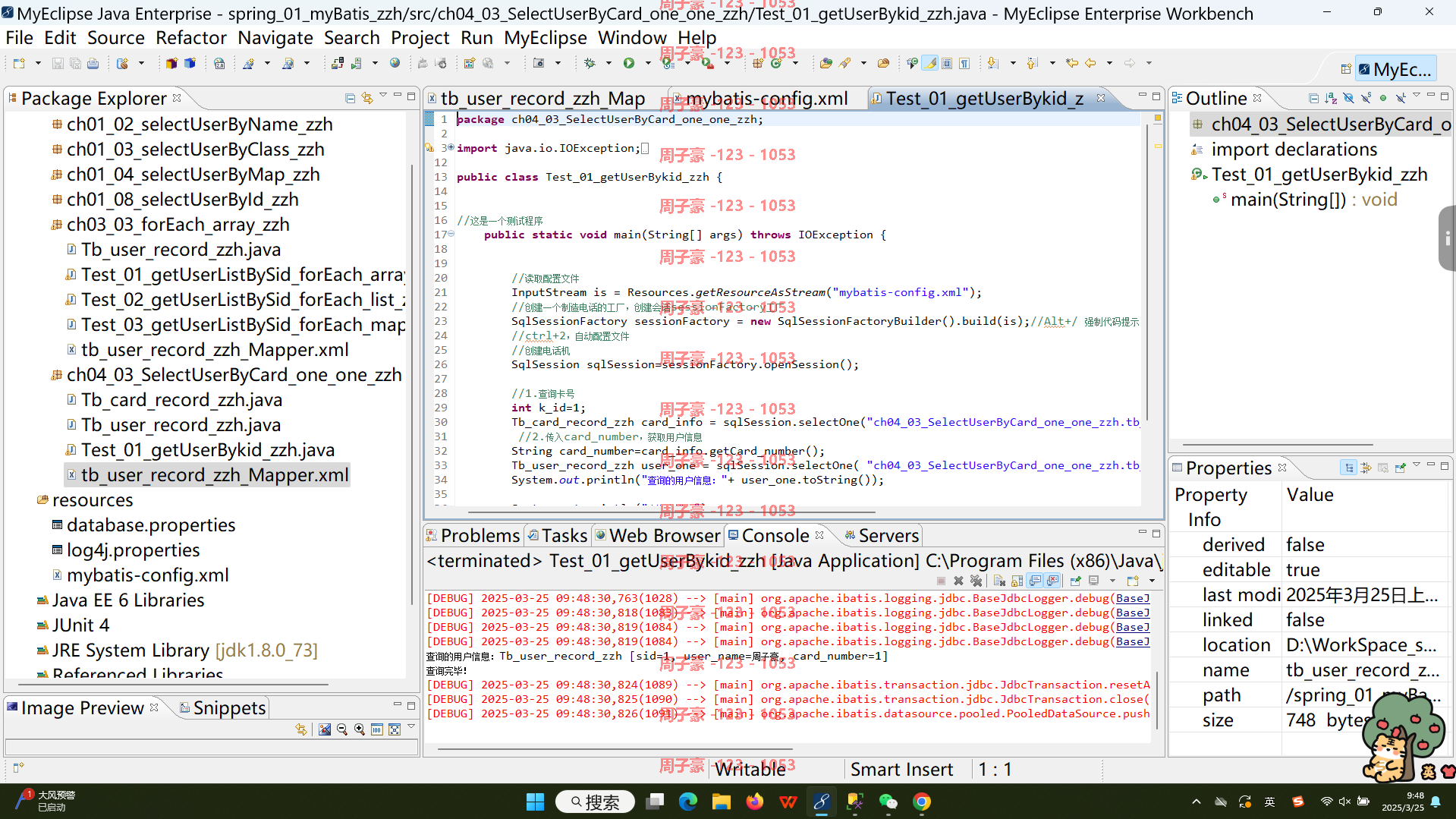
Task: Expand the collapsed import line in editor
Action: pyautogui.click(x=451, y=147)
